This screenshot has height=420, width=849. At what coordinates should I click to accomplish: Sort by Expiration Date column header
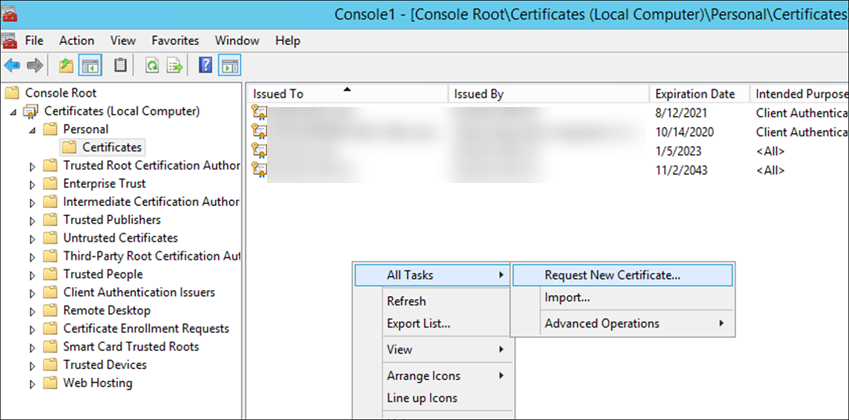pyautogui.click(x=700, y=94)
